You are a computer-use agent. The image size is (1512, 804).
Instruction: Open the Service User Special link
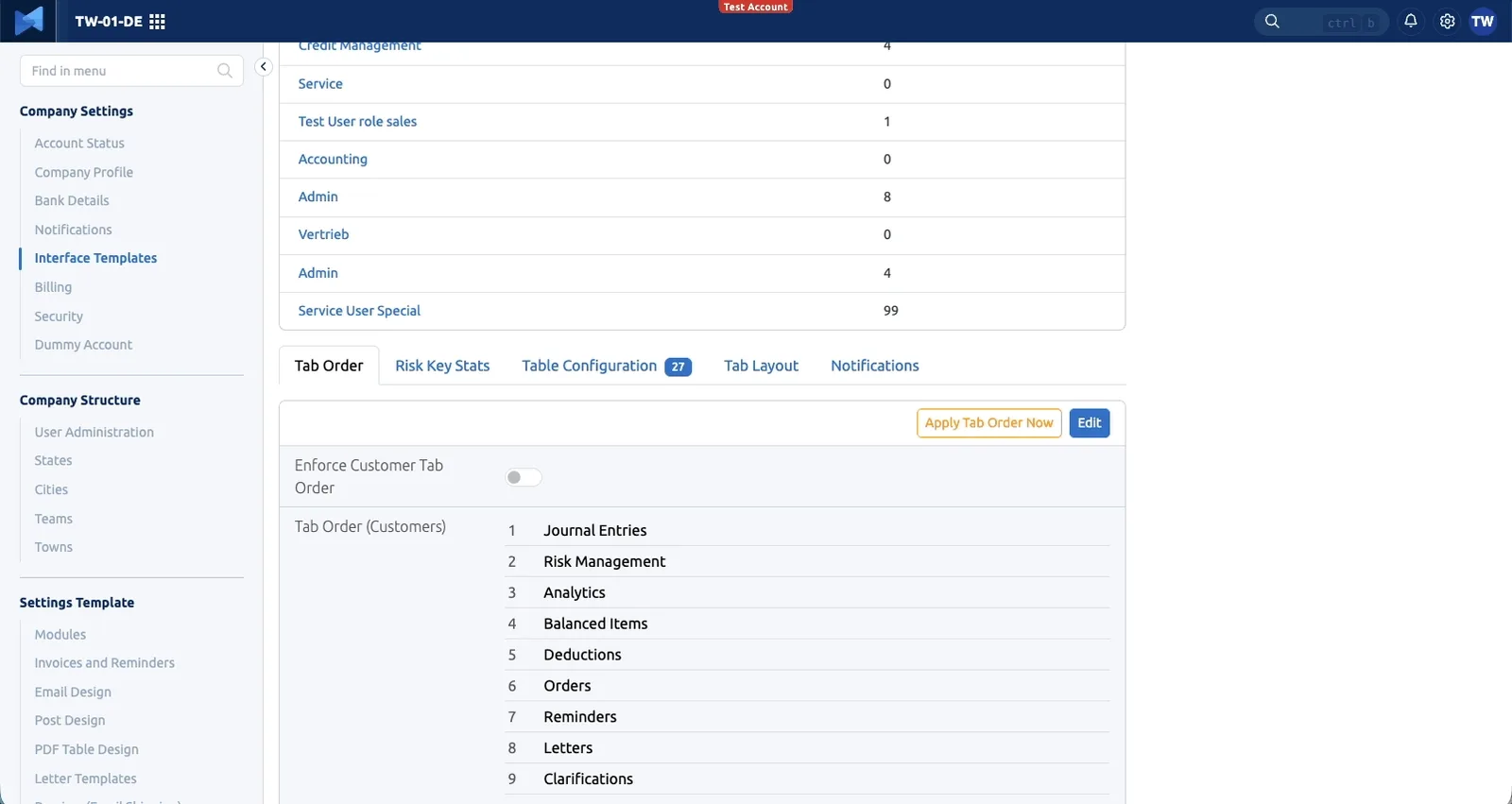pos(359,311)
